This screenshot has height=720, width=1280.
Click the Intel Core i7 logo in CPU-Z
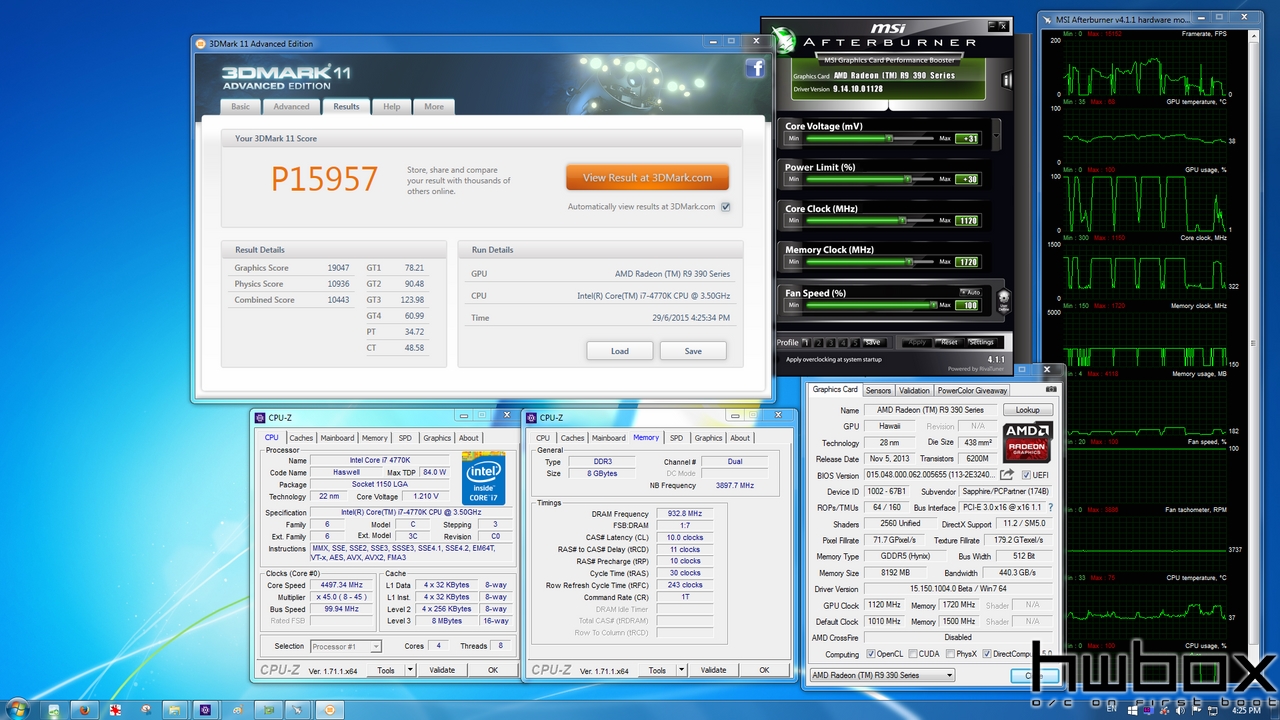pyautogui.click(x=483, y=478)
